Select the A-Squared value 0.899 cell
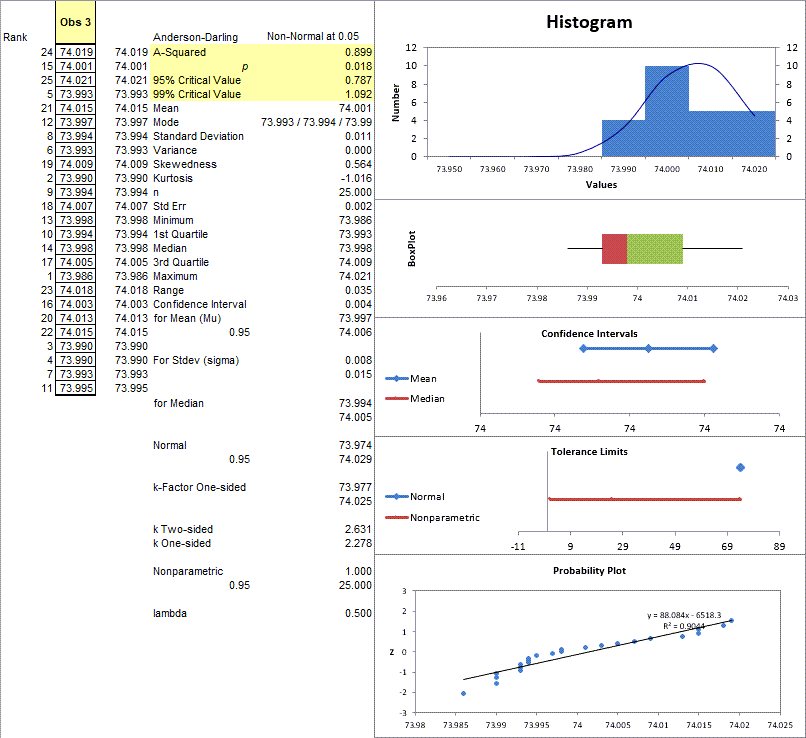The image size is (806, 738). 357,51
